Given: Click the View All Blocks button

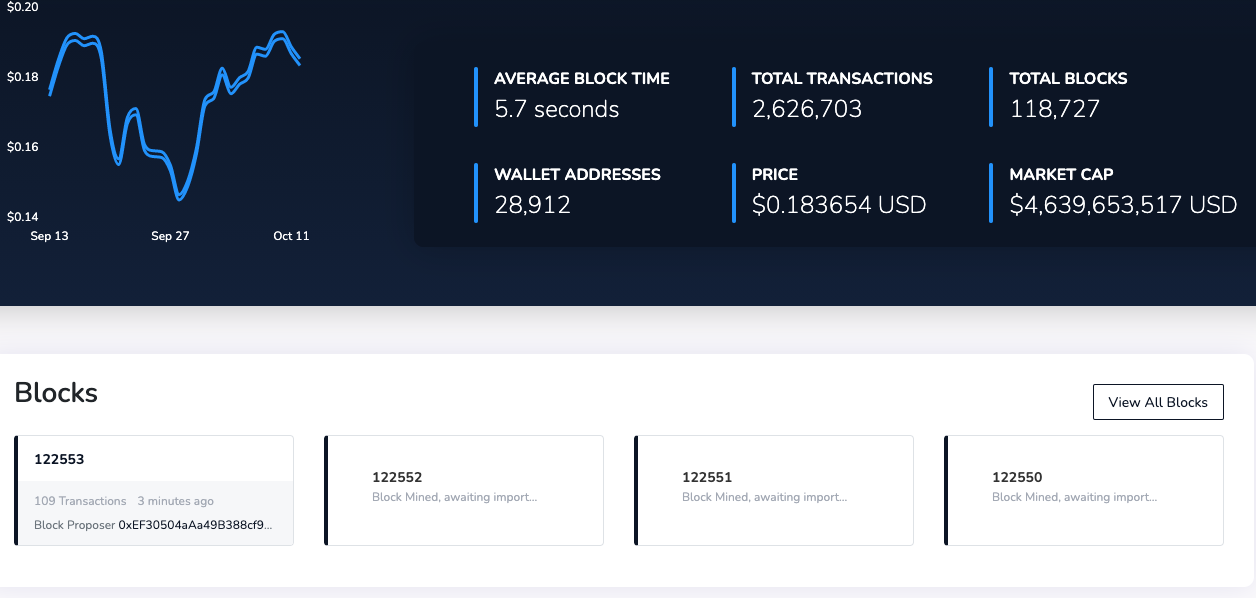Looking at the screenshot, I should pyautogui.click(x=1158, y=402).
